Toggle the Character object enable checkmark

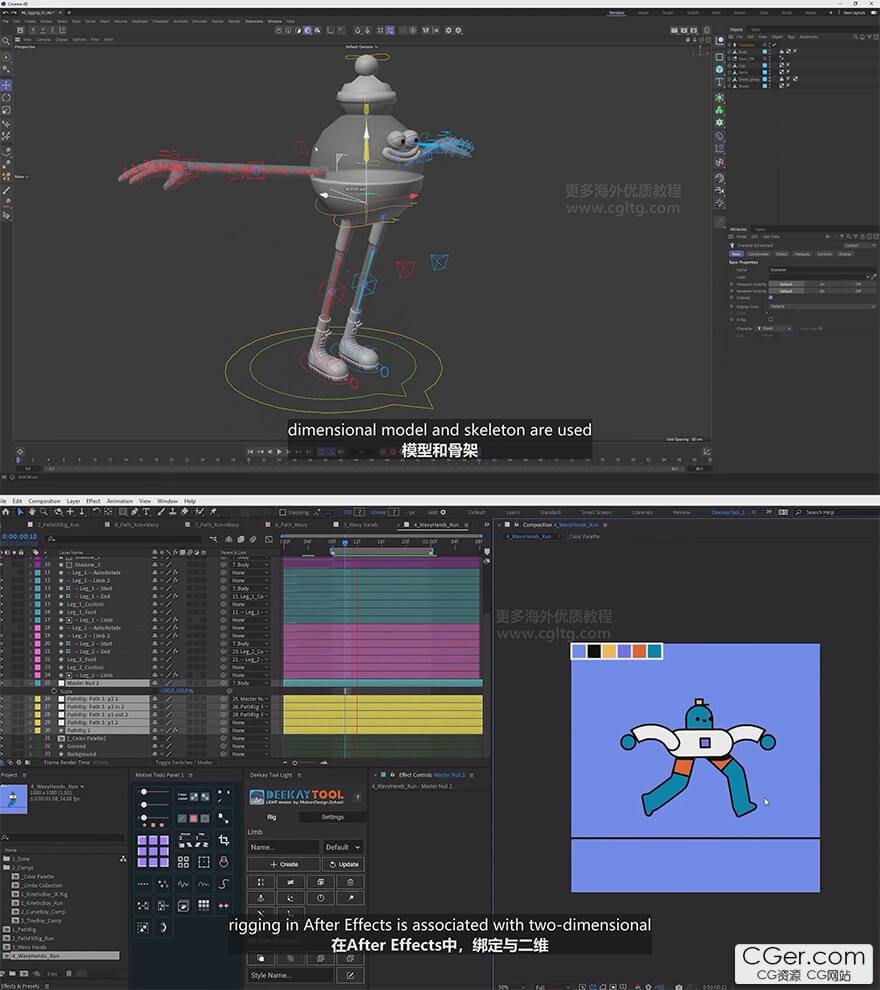click(774, 45)
